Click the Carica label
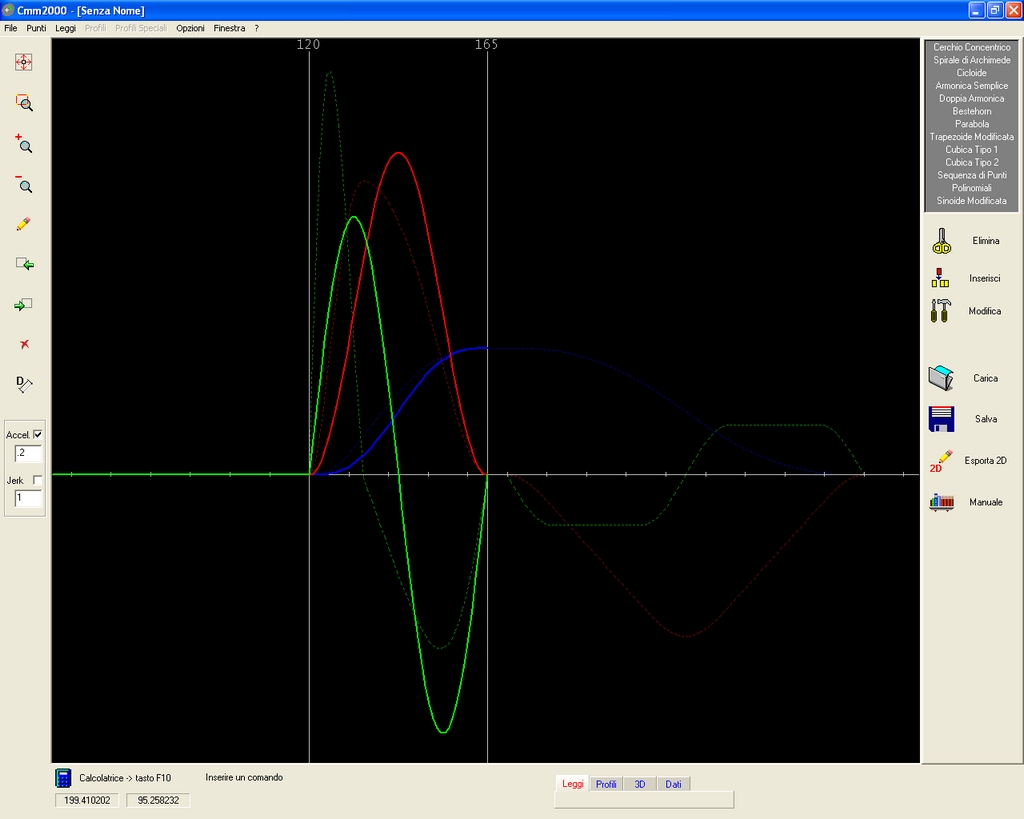The width and height of the screenshot is (1024, 819). (x=985, y=378)
